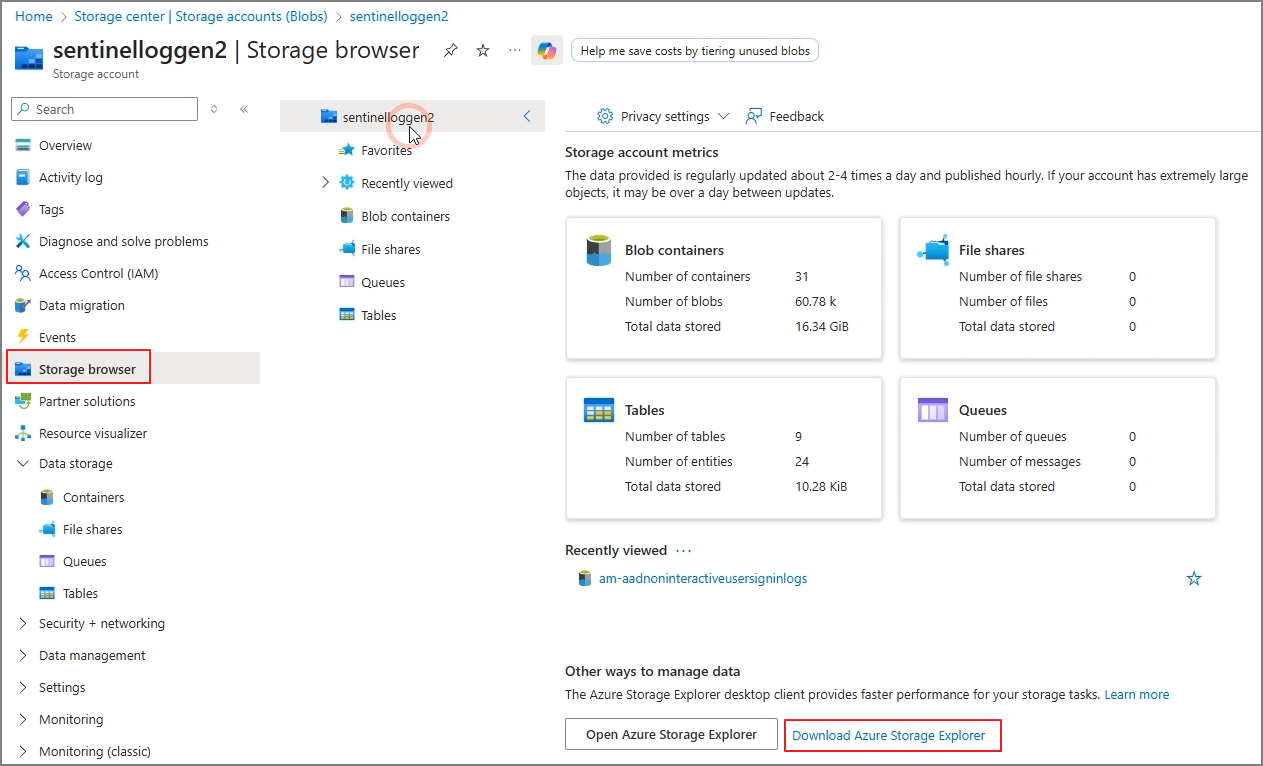Viewport: 1263px width, 766px height.
Task: Click the Tags icon in sidebar
Action: click(x=23, y=209)
